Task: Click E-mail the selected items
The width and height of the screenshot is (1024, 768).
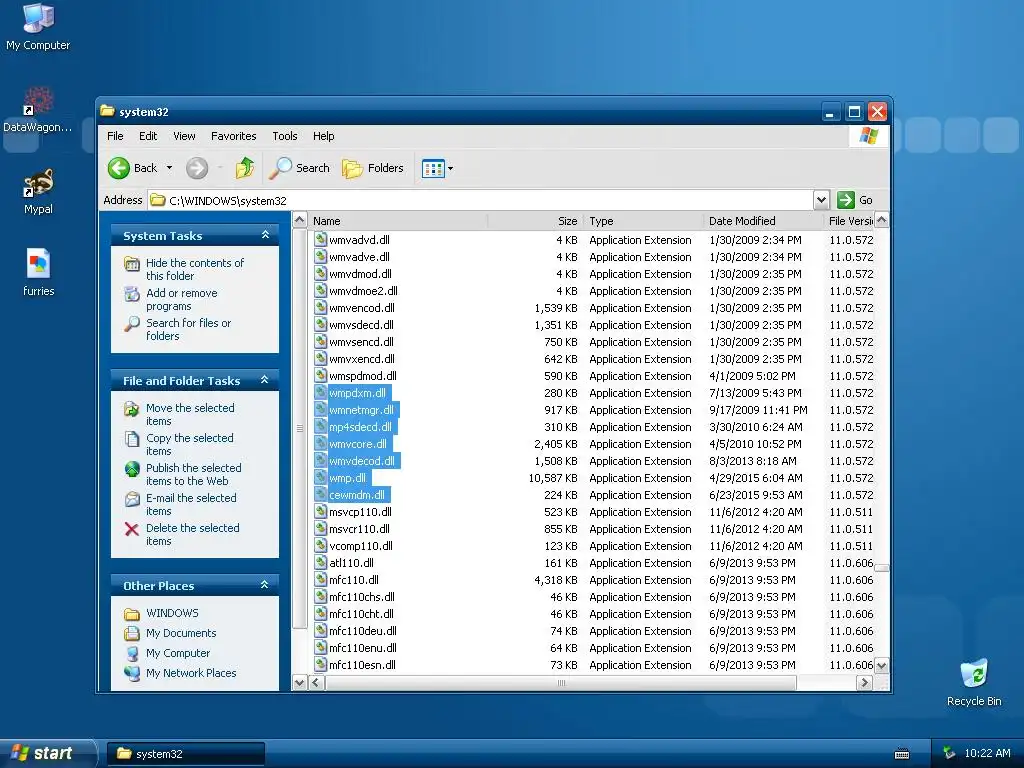Action: tap(191, 504)
